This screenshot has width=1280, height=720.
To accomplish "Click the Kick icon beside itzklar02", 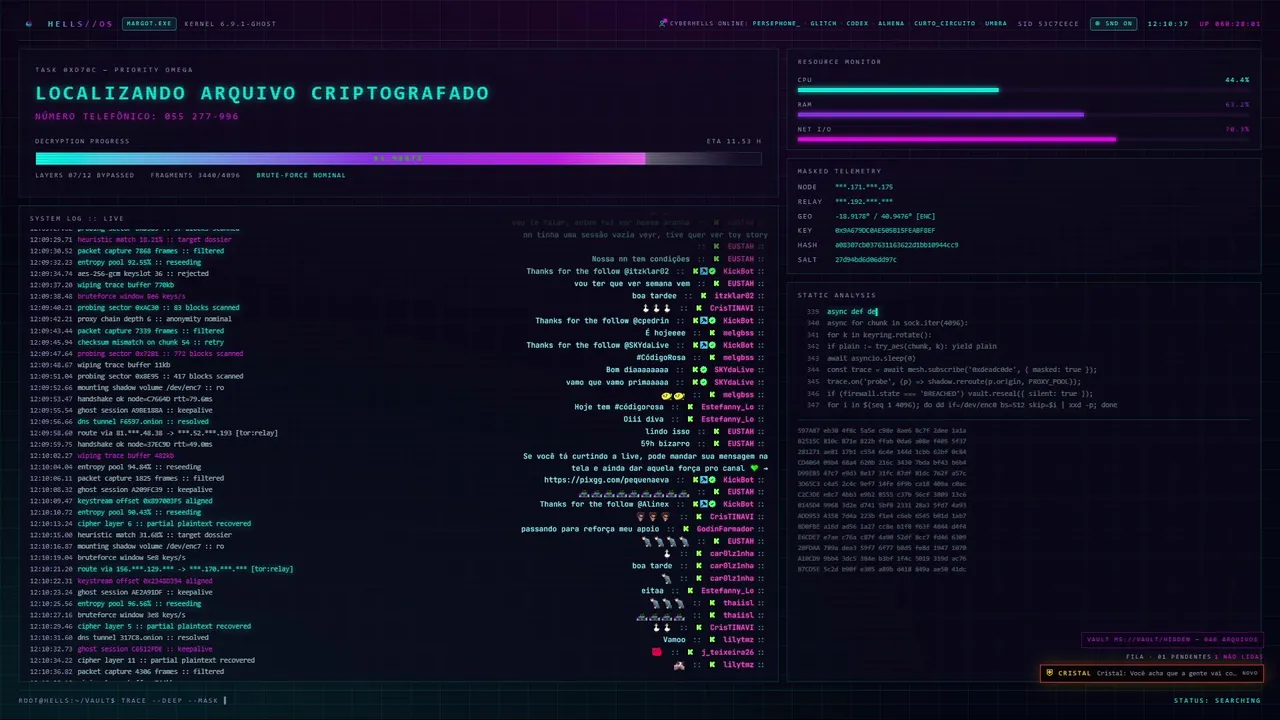I will click(x=704, y=296).
